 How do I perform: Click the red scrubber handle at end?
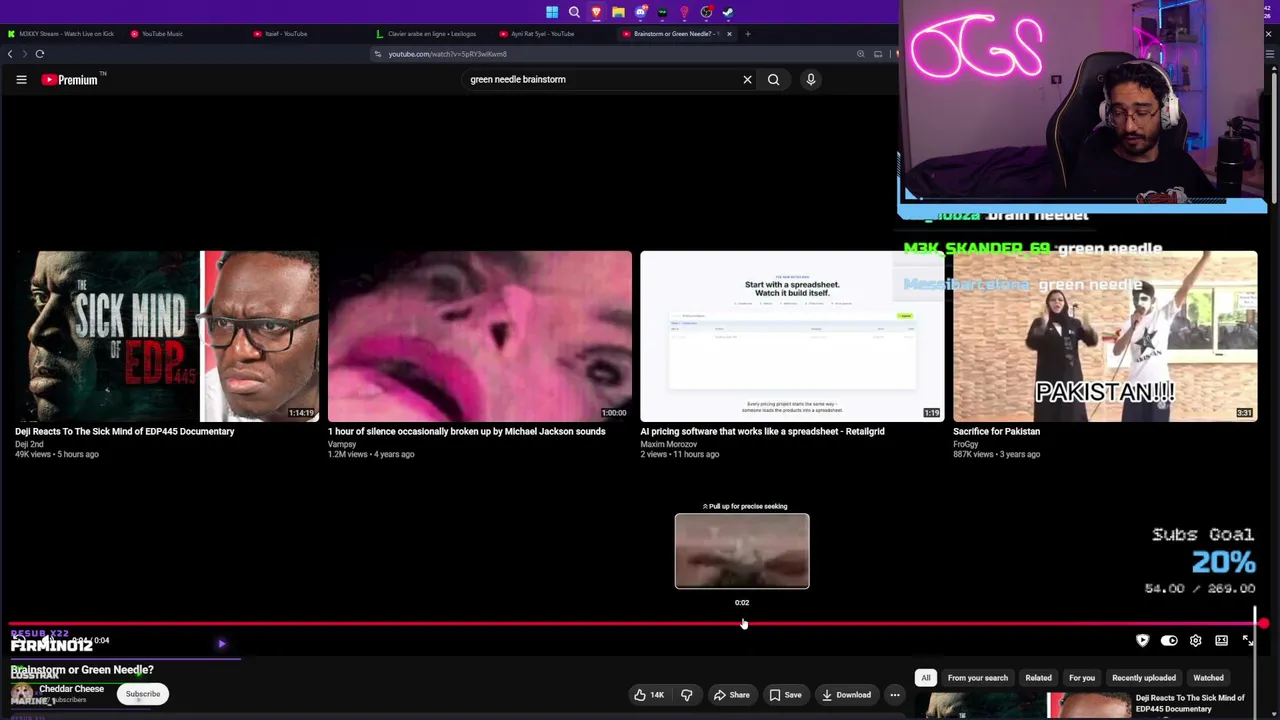pyautogui.click(x=1263, y=624)
